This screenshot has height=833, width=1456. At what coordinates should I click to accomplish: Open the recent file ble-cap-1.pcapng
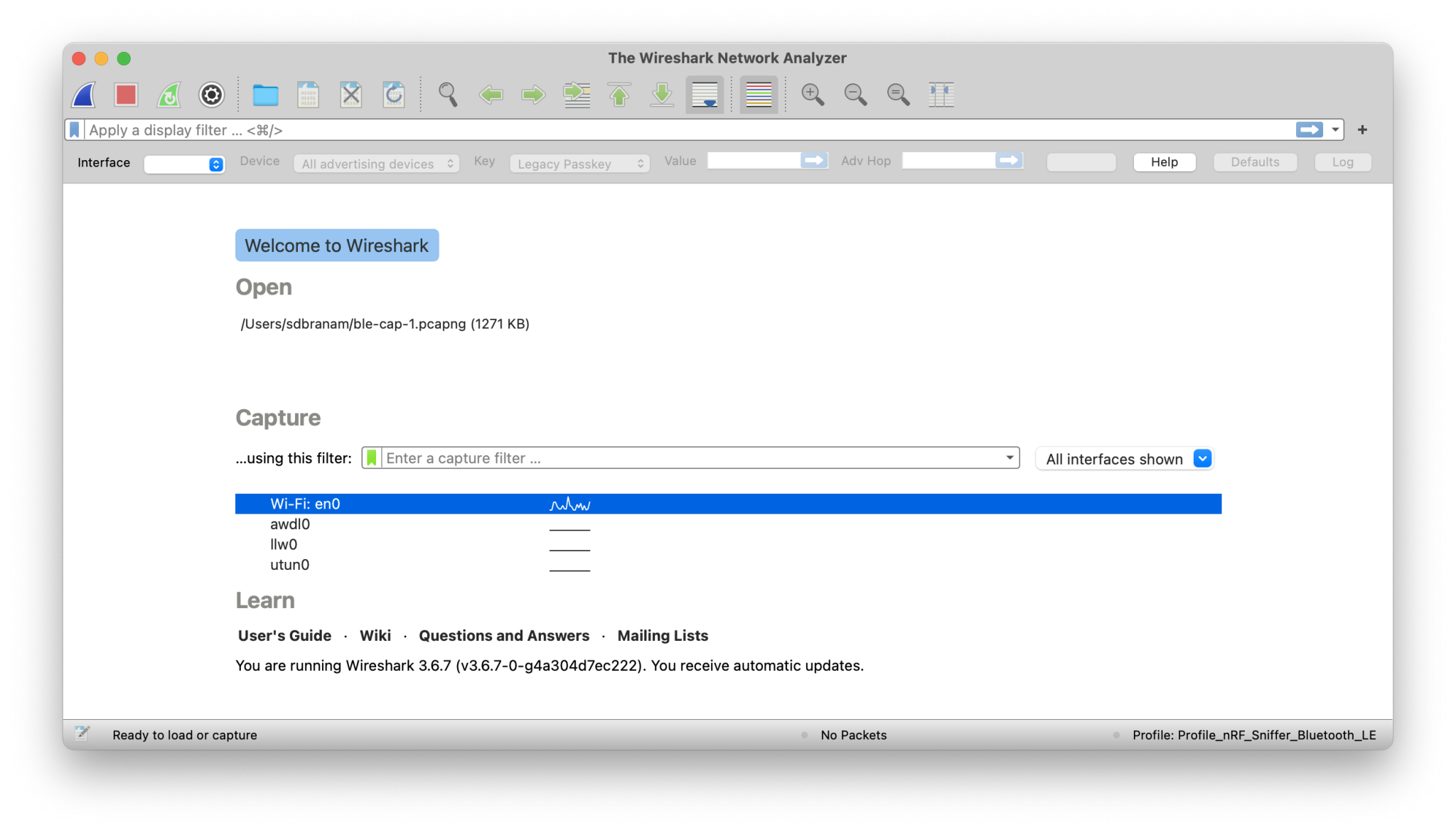pos(385,324)
